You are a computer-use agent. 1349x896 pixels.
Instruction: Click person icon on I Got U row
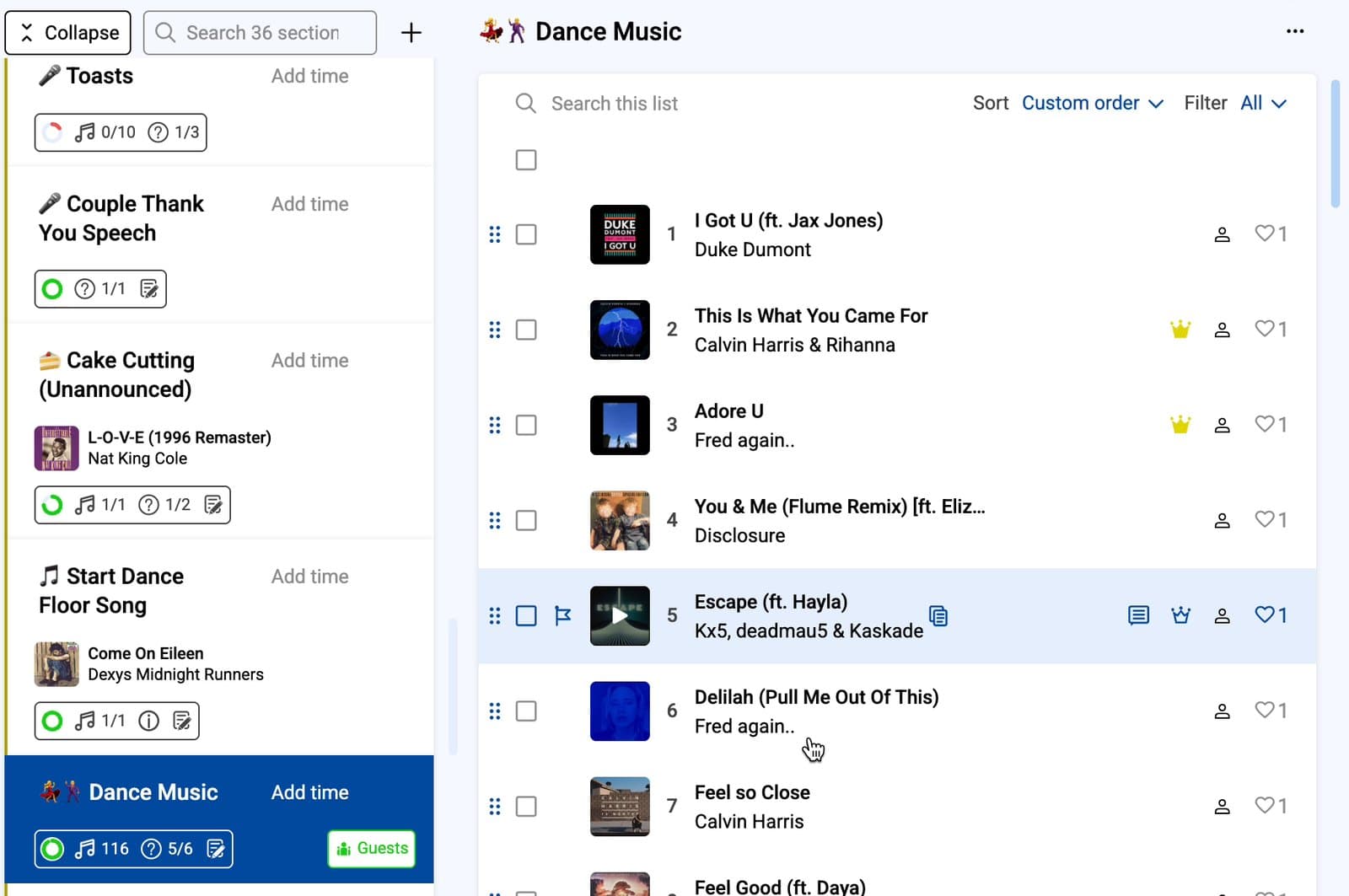point(1222,234)
